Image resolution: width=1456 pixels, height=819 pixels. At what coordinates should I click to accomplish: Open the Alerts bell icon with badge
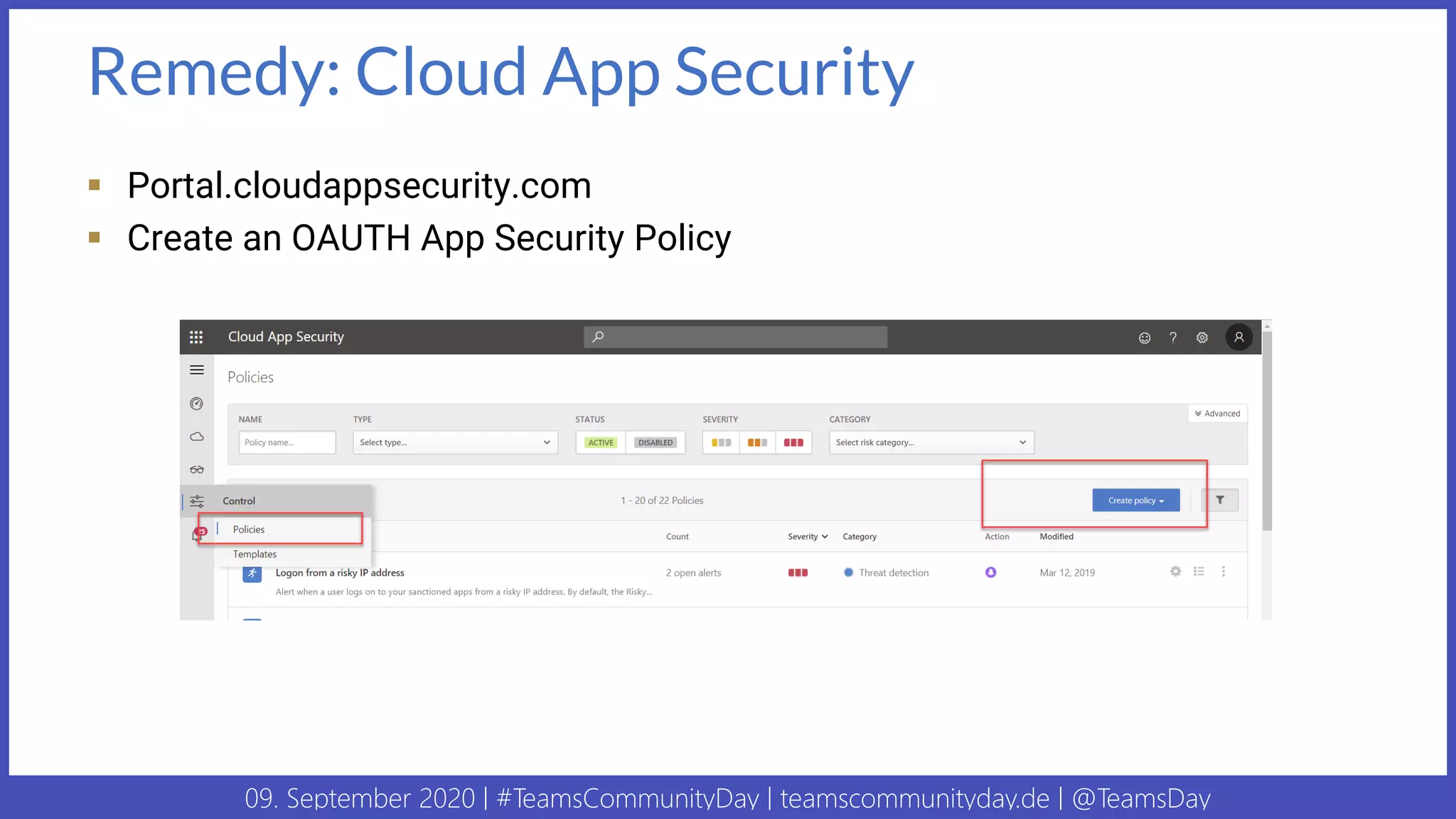(x=198, y=535)
